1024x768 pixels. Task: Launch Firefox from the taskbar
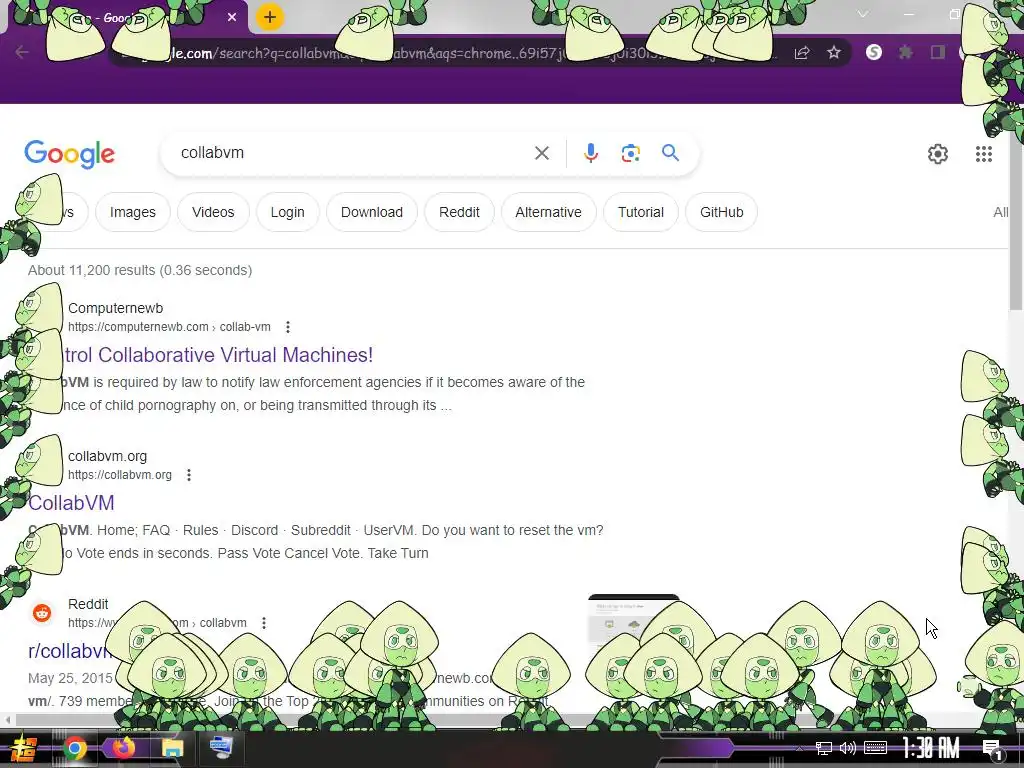(123, 747)
